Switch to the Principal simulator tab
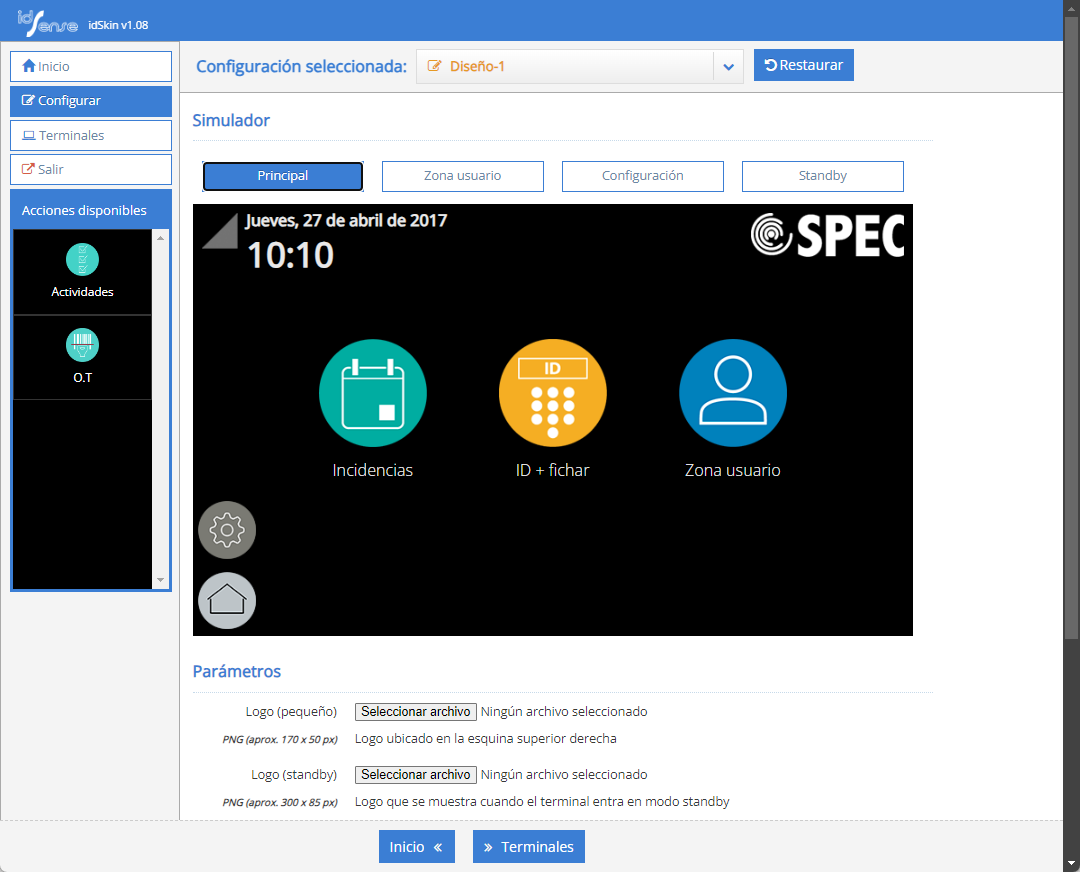The image size is (1080, 872). pyautogui.click(x=282, y=176)
